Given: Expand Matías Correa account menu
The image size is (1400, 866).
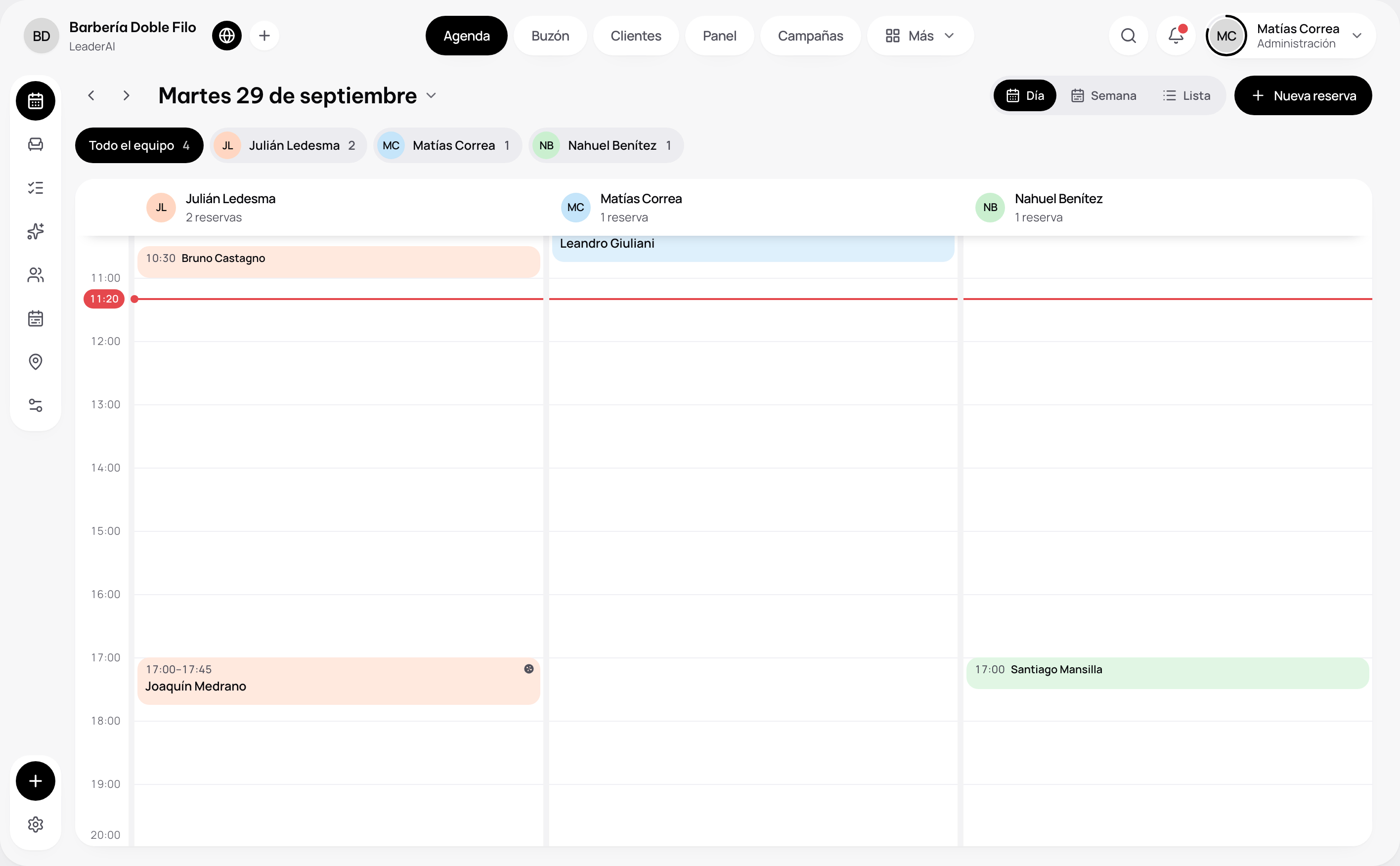Looking at the screenshot, I should tap(1291, 36).
